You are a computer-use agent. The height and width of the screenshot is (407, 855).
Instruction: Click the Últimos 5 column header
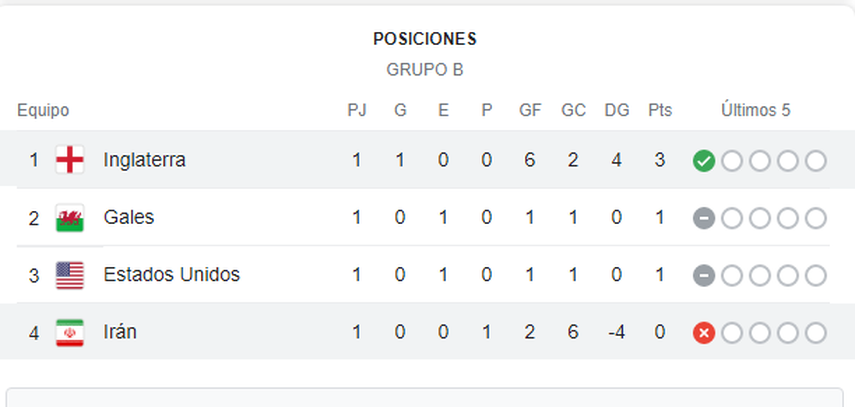point(756,111)
